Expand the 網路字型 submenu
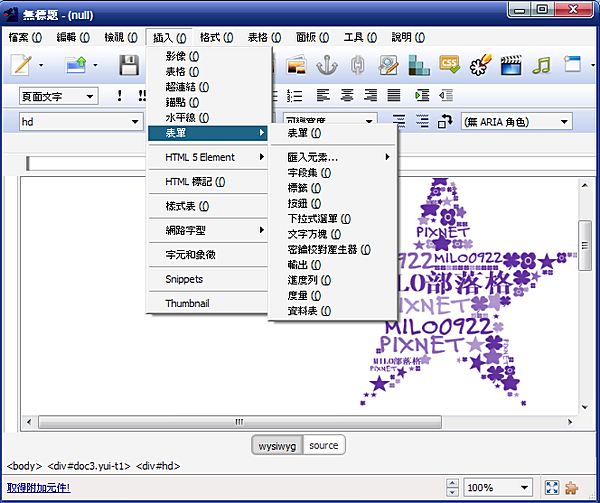The image size is (600, 503). coord(207,230)
